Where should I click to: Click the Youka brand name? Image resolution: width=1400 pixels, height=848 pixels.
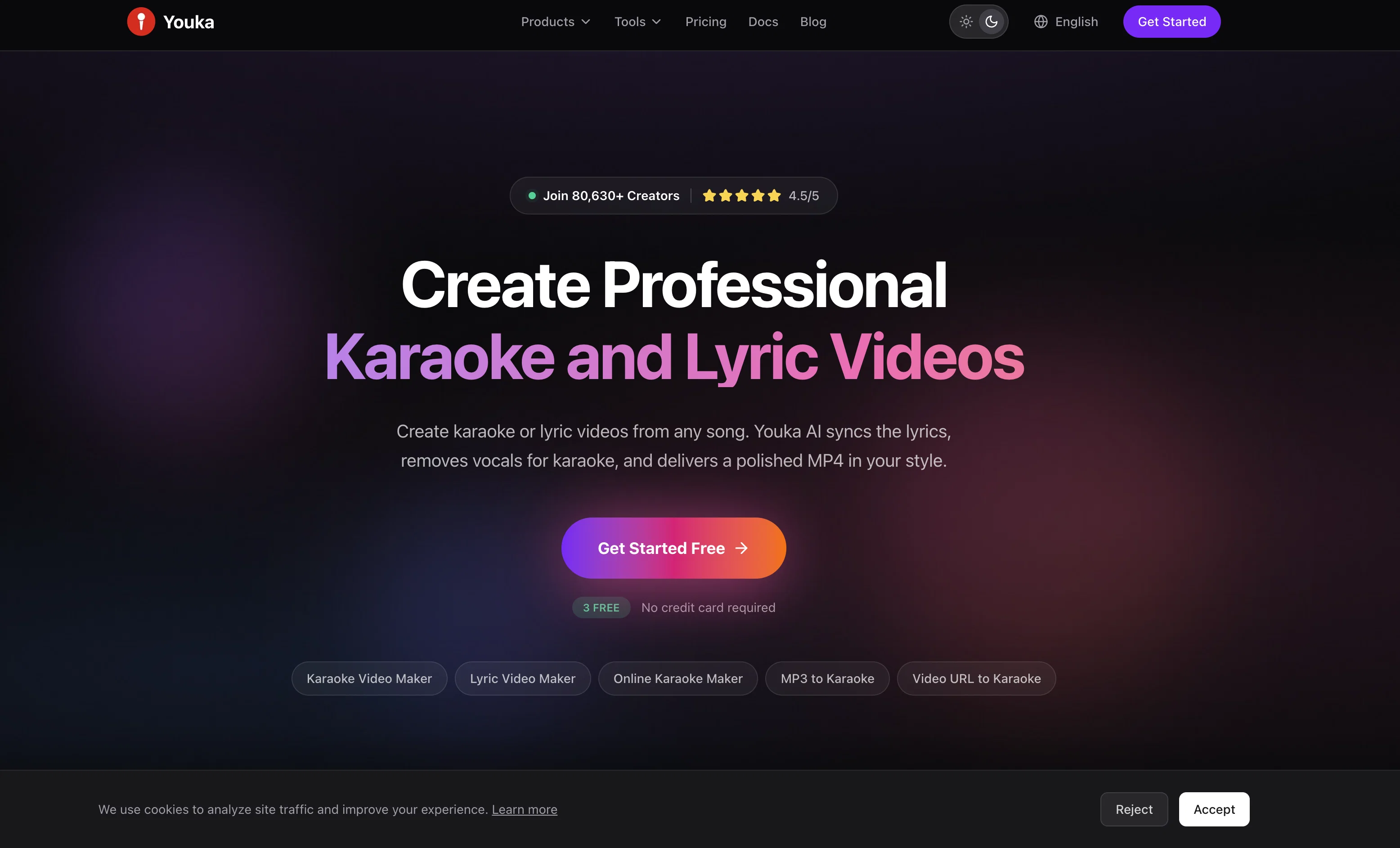pos(188,22)
